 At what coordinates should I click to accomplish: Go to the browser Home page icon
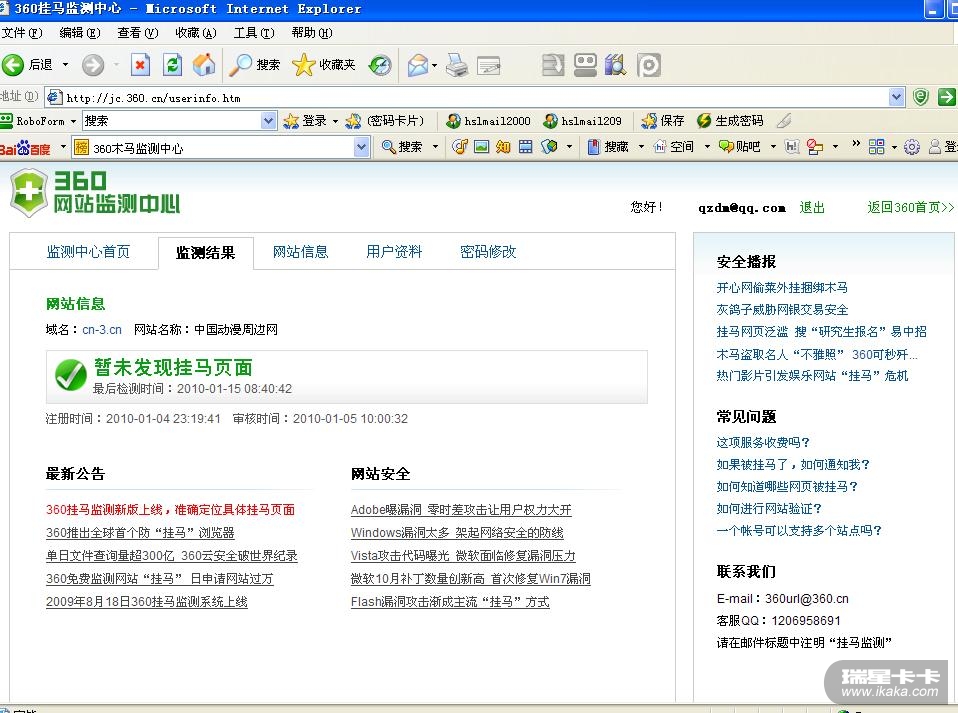point(204,65)
